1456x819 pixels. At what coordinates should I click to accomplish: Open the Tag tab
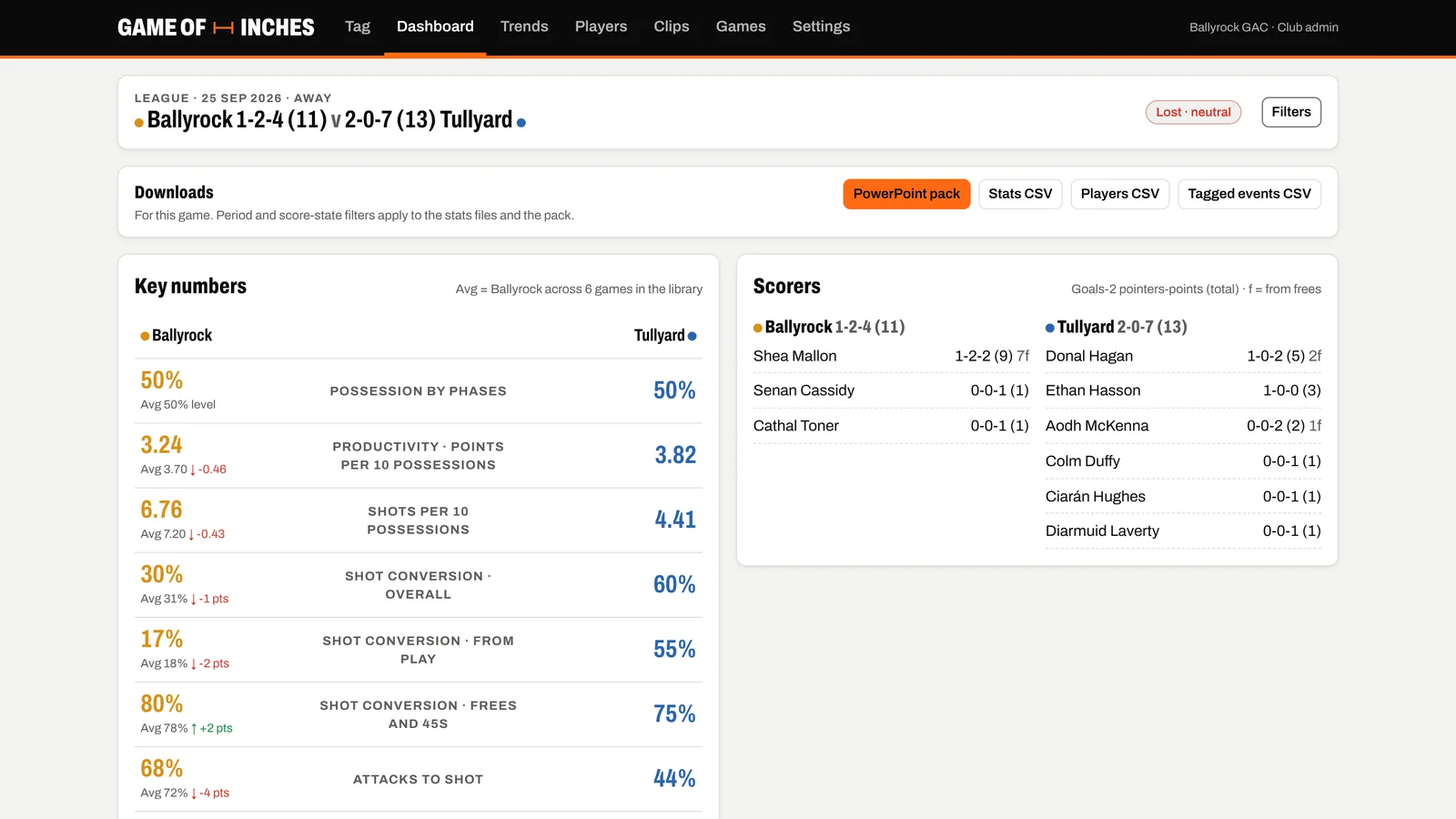tap(358, 27)
